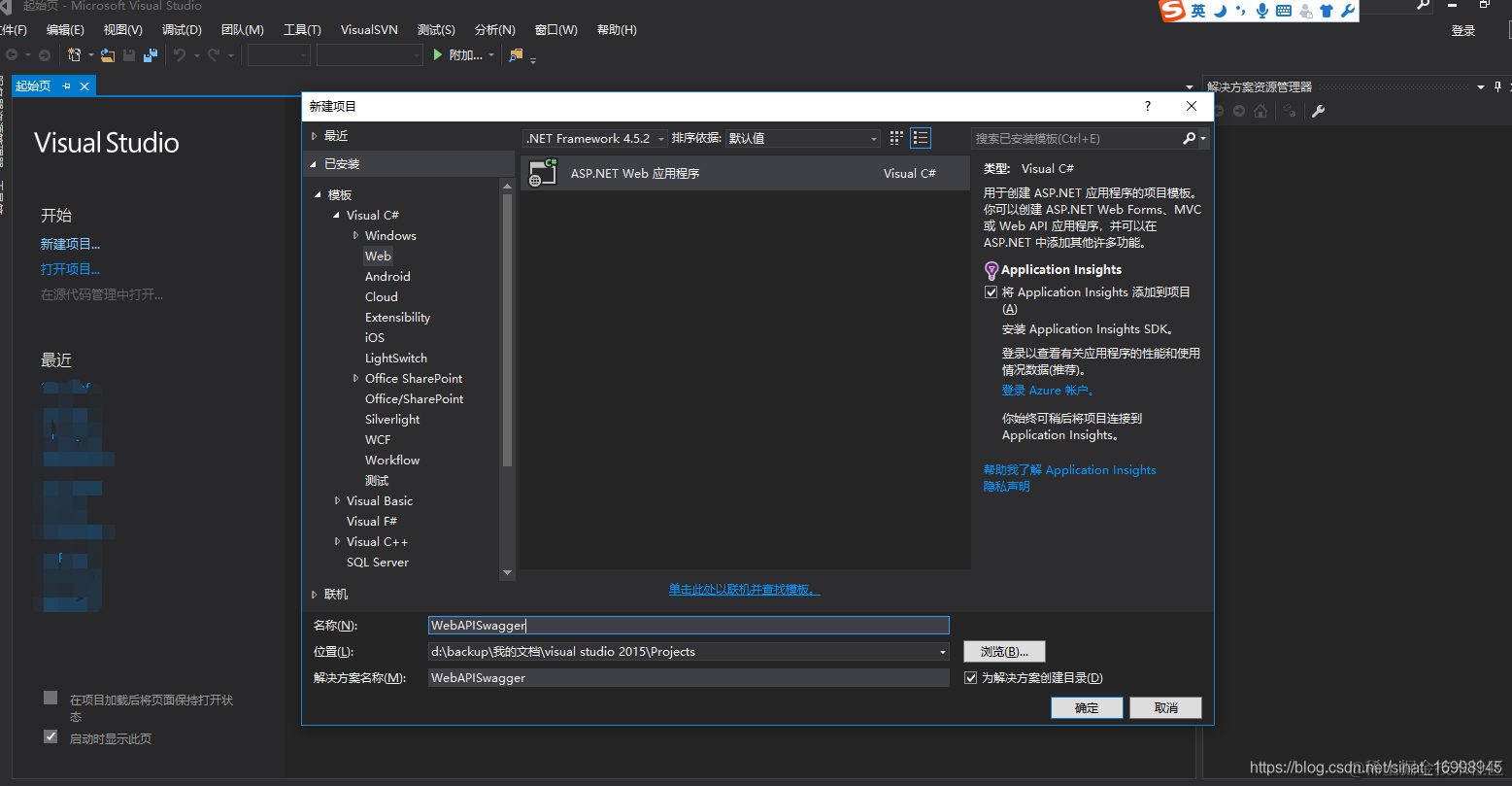Uncheck add Application Insights to project
The height and width of the screenshot is (786, 1512).
click(x=991, y=292)
